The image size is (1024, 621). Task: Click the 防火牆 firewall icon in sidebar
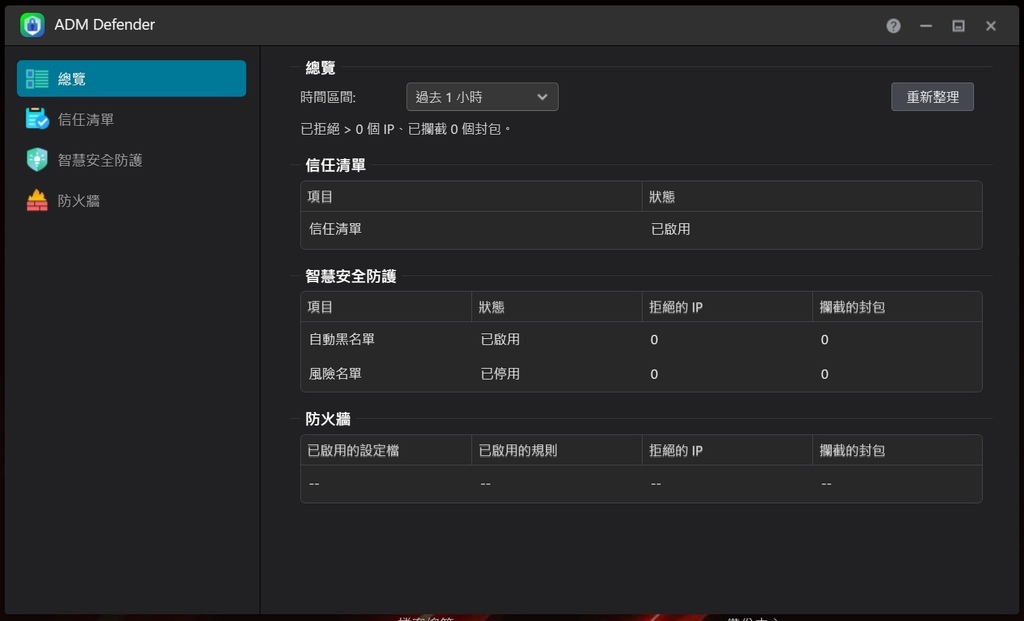[x=37, y=200]
